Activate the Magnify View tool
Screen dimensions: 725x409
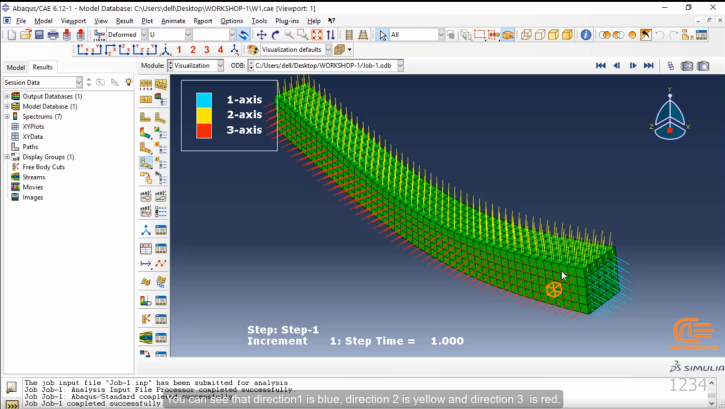[x=289, y=35]
